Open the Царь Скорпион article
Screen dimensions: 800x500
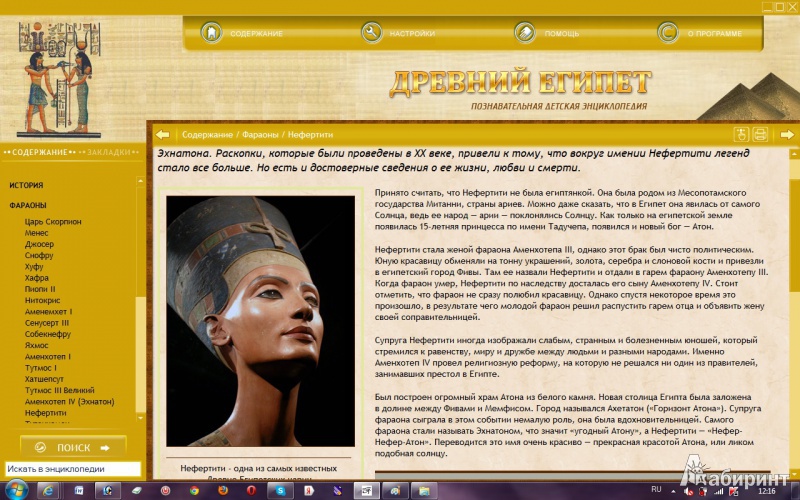pos(53,222)
